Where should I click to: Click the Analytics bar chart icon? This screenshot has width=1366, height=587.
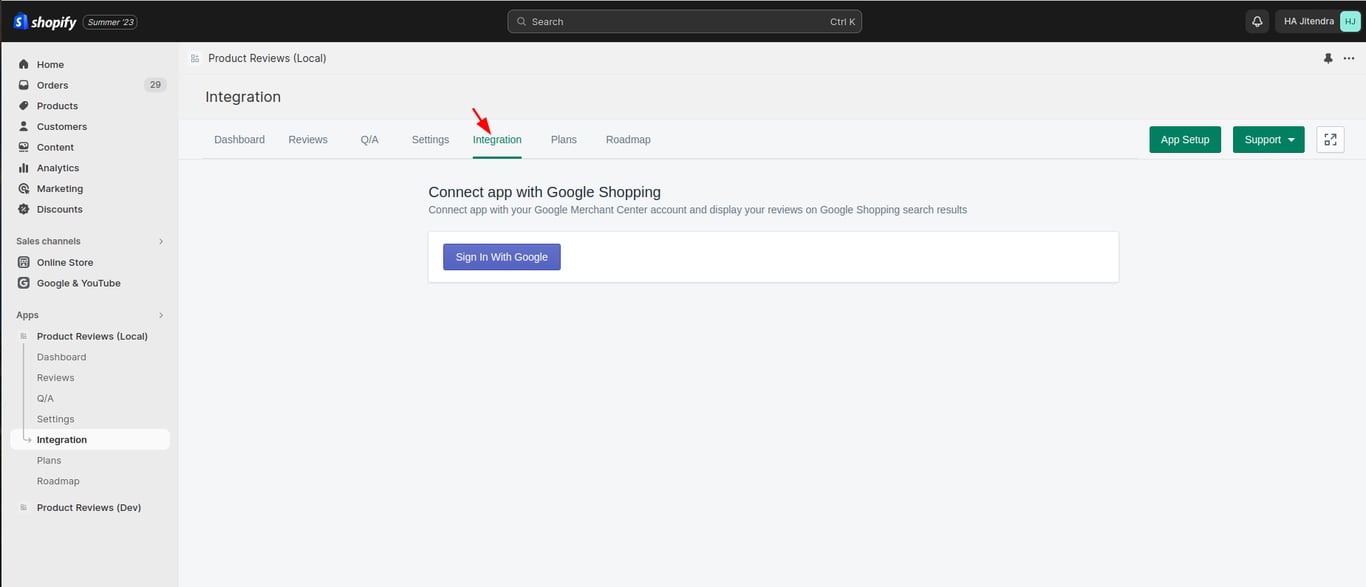24,168
